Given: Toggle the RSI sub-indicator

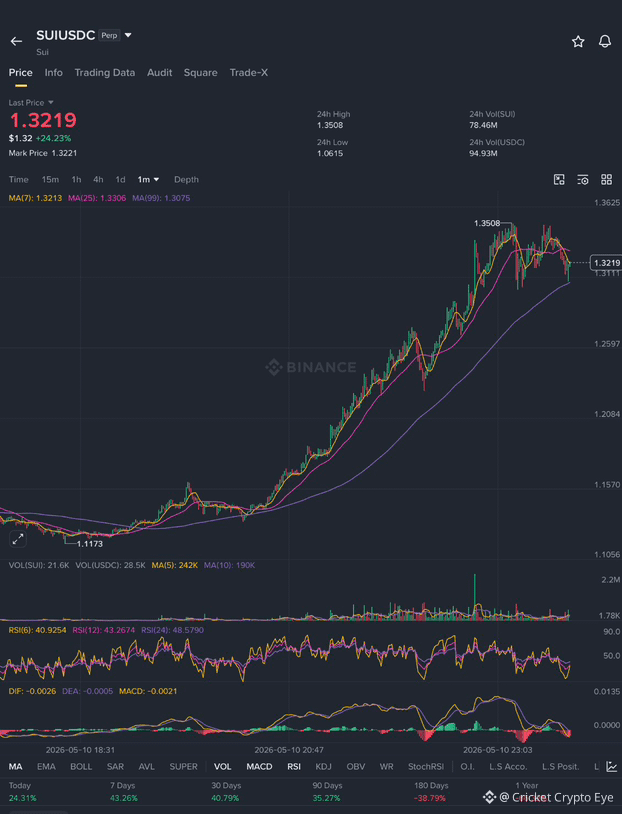Looking at the screenshot, I should point(294,767).
